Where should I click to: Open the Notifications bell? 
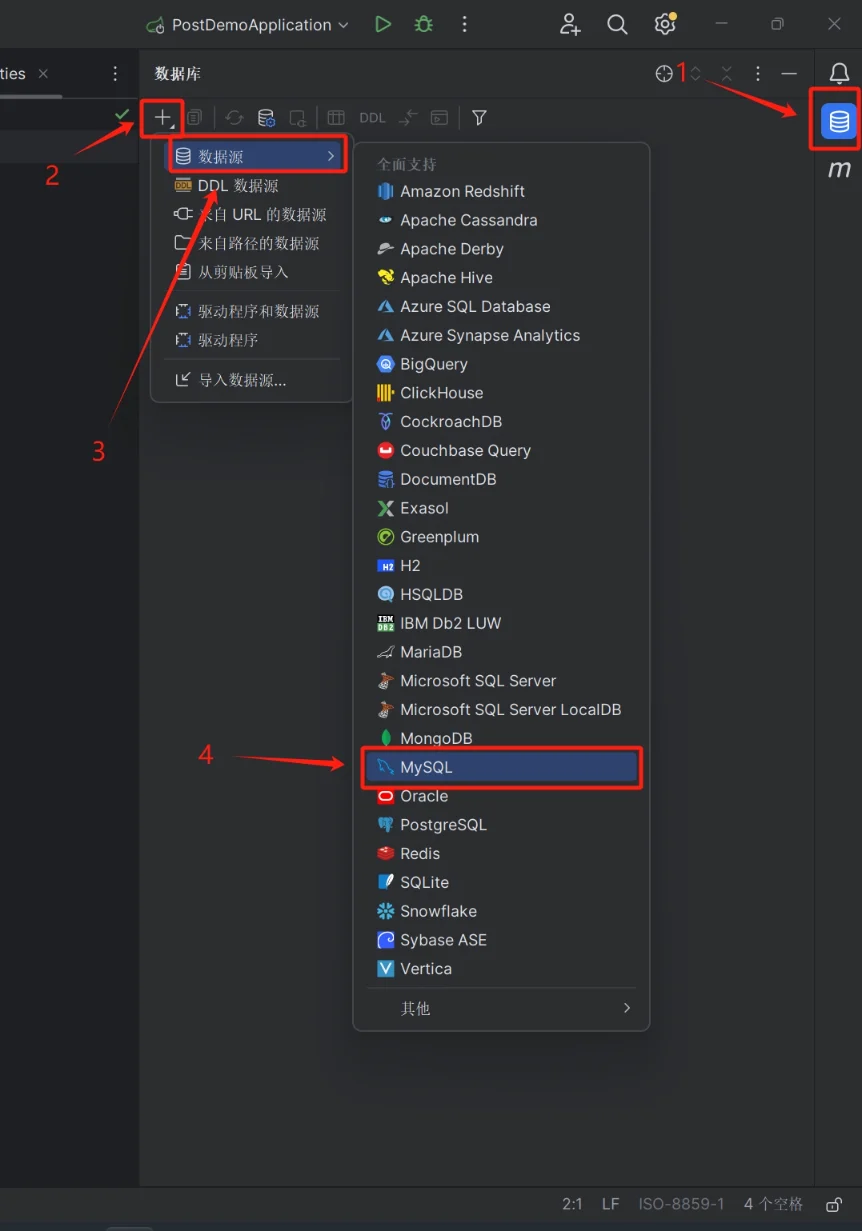[839, 73]
